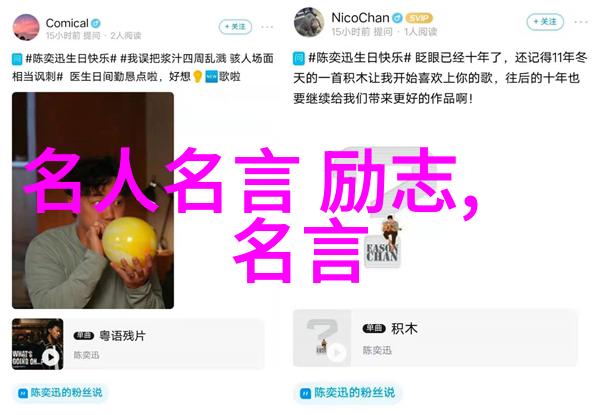The width and height of the screenshot is (600, 415).
Task: Play the 粤语残片 song
Action: click(x=50, y=357)
